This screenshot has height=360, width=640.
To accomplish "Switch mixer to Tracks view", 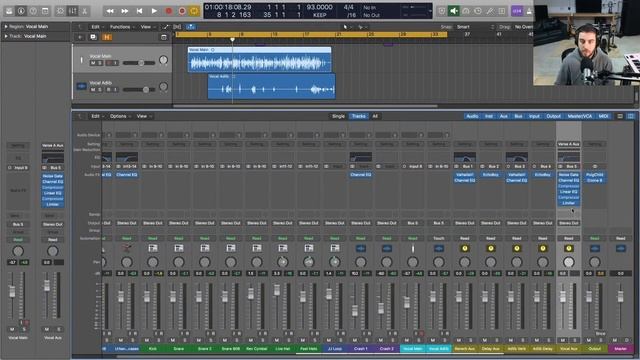I will tap(358, 116).
